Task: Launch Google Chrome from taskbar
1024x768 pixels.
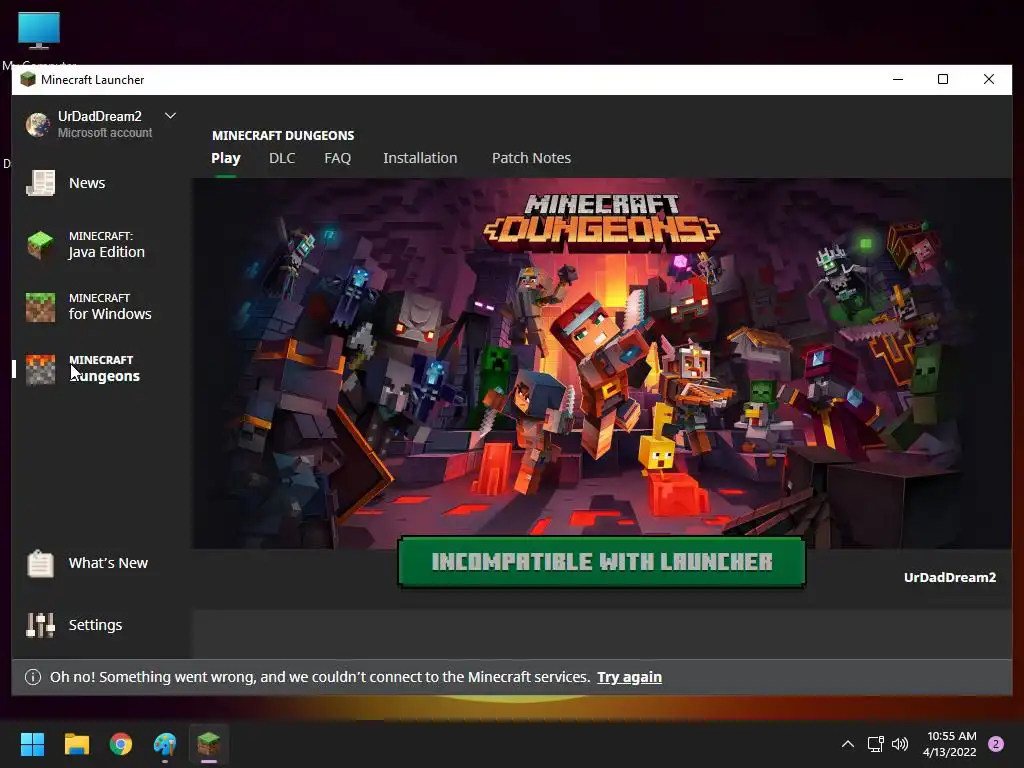Action: coord(121,744)
